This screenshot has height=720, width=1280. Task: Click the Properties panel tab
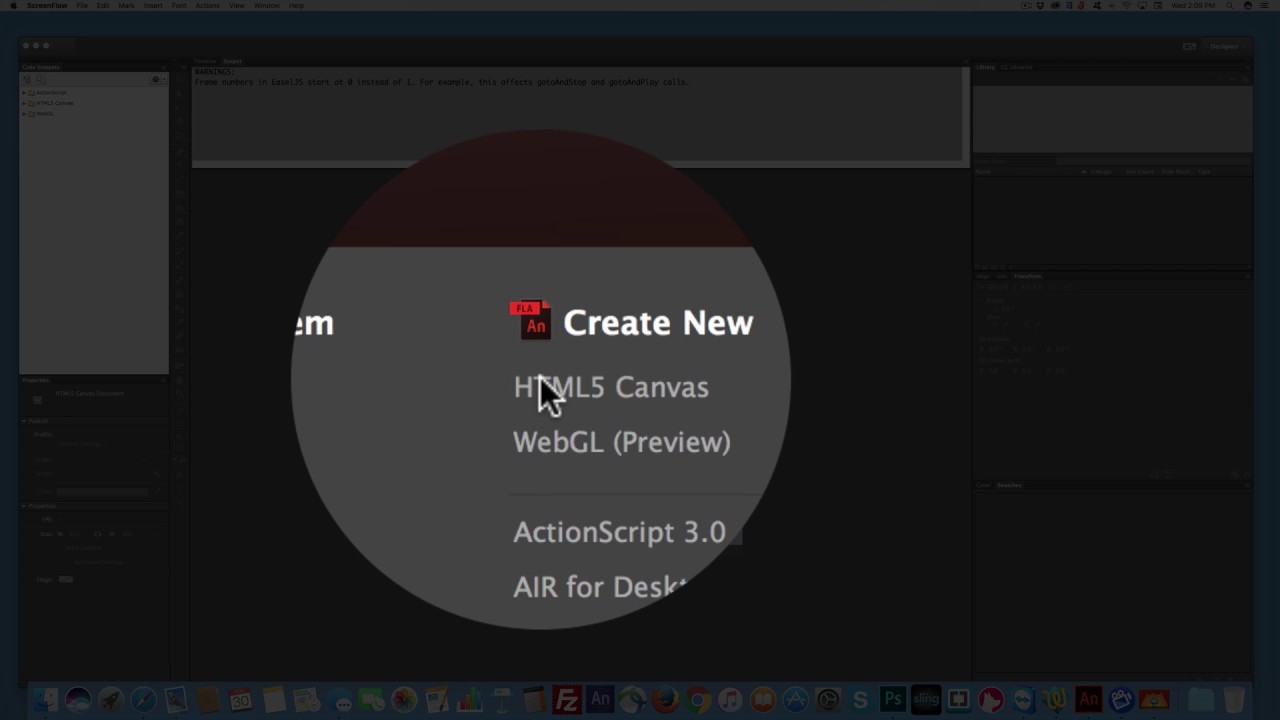(35, 380)
